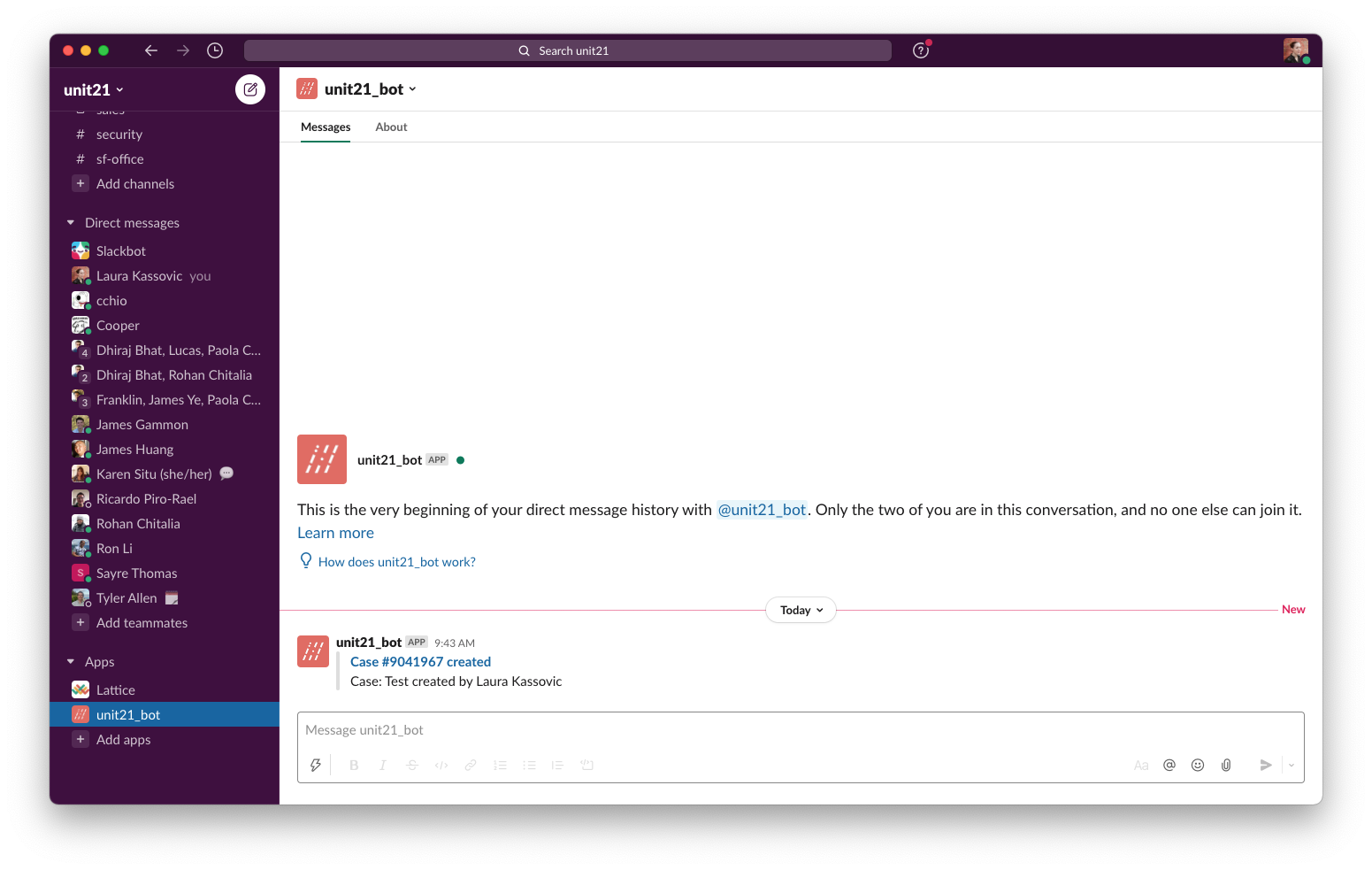Switch to the Messages tab
1372x870 pixels.
click(326, 127)
